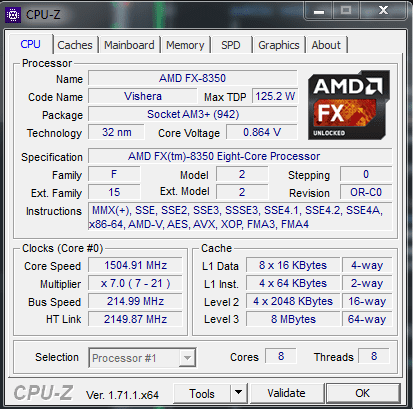The height and width of the screenshot is (409, 413).
Task: Click the Instructions text box
Action: click(x=240, y=217)
